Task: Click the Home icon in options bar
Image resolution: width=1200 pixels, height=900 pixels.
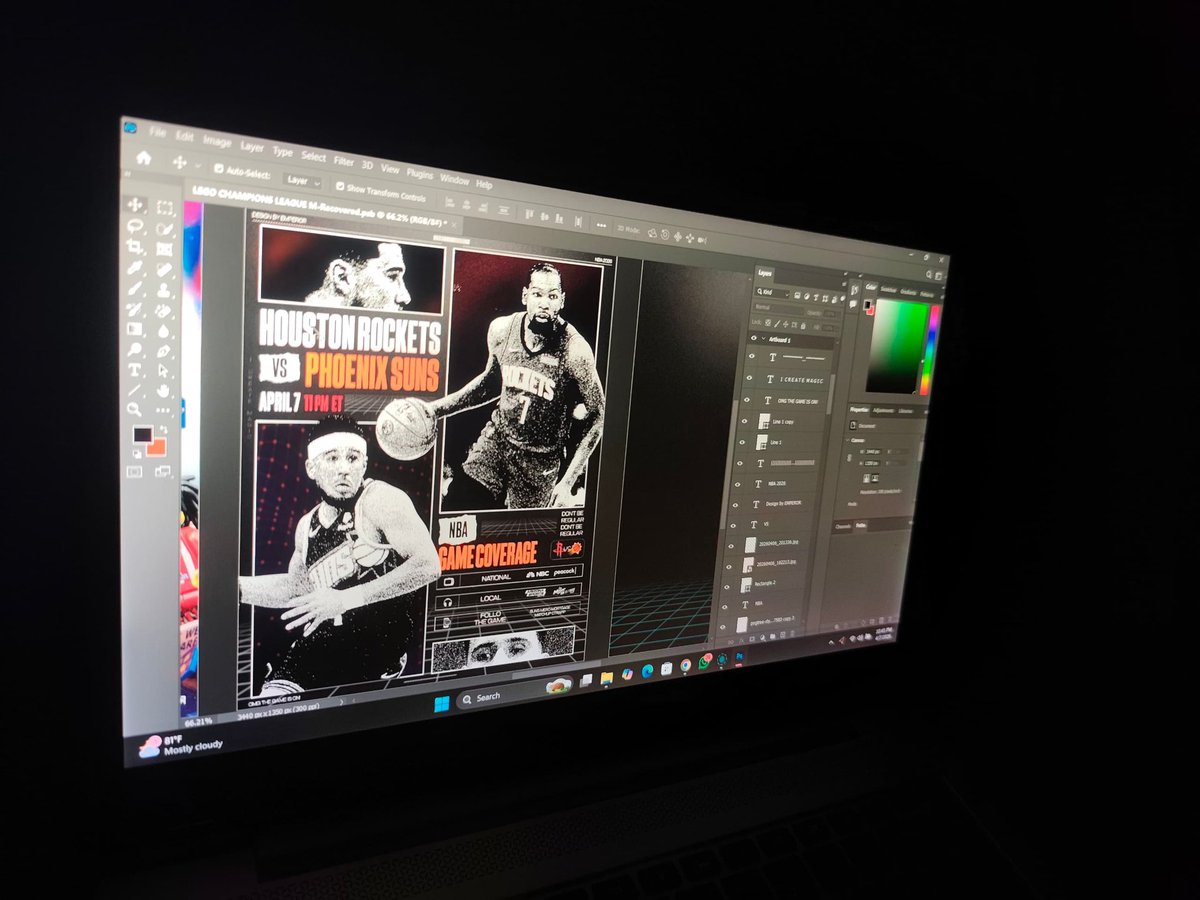Action: (x=144, y=158)
